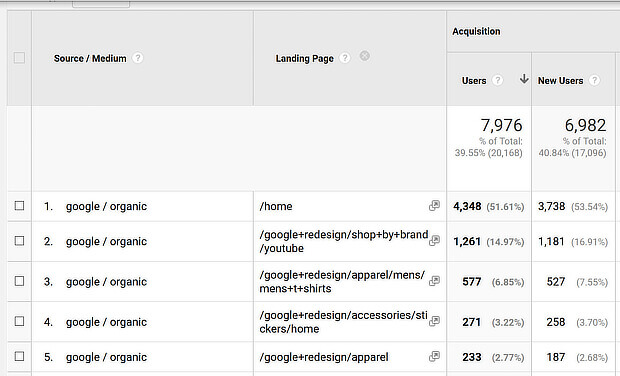Open /google+redesign/apparel page external link icon
Viewport: 620px width, 376px height.
(434, 356)
